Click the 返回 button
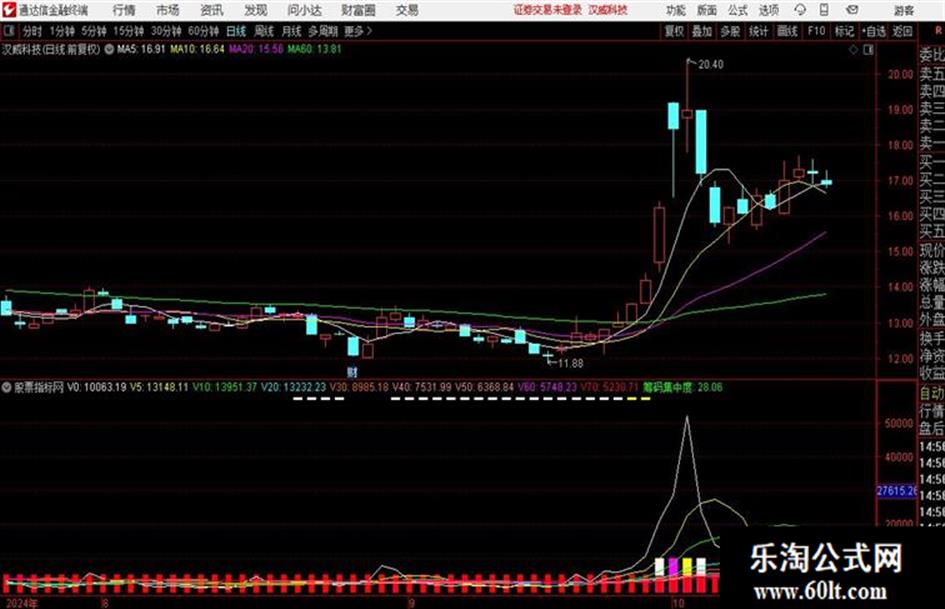The width and height of the screenshot is (945, 609). point(902,31)
